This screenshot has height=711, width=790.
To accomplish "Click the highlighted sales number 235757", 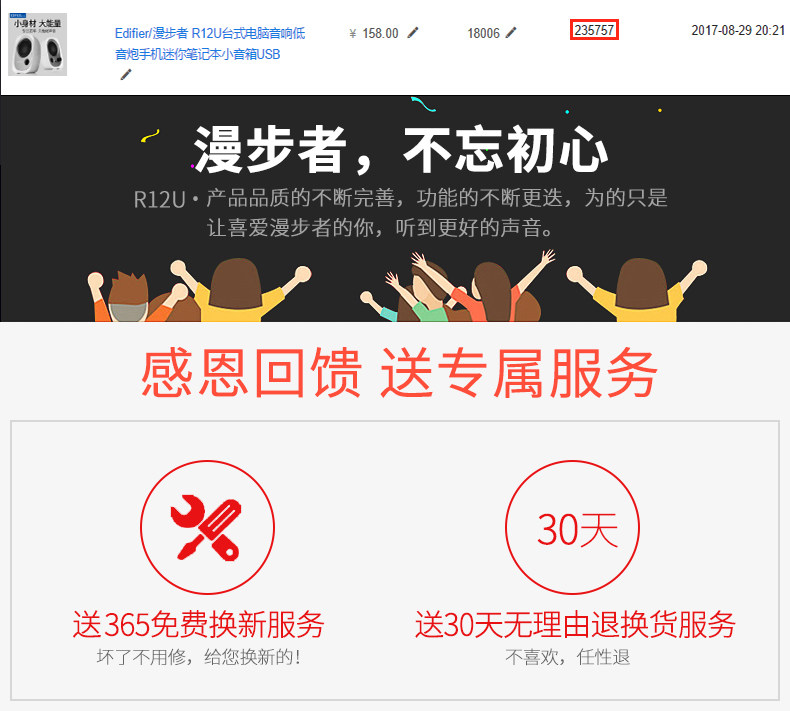I will coord(594,30).
